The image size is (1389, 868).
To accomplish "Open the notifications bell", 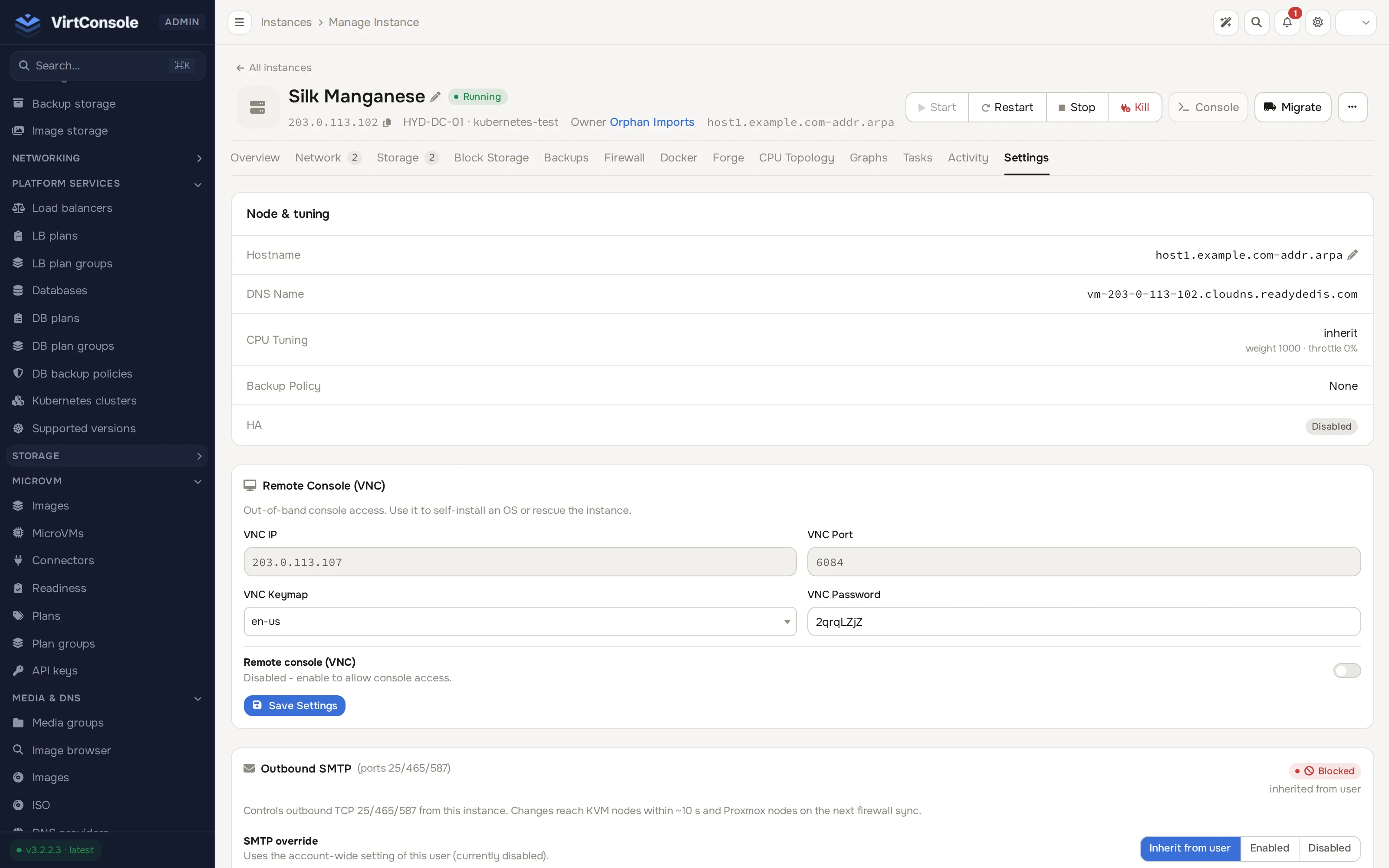I will [x=1287, y=23].
